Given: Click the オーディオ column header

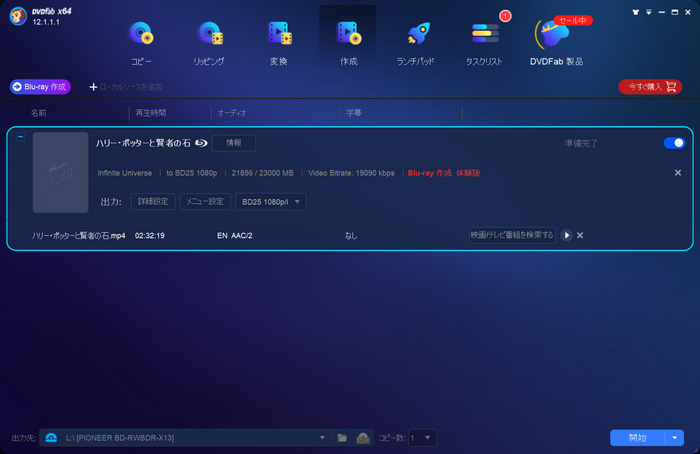Looking at the screenshot, I should [x=232, y=113].
